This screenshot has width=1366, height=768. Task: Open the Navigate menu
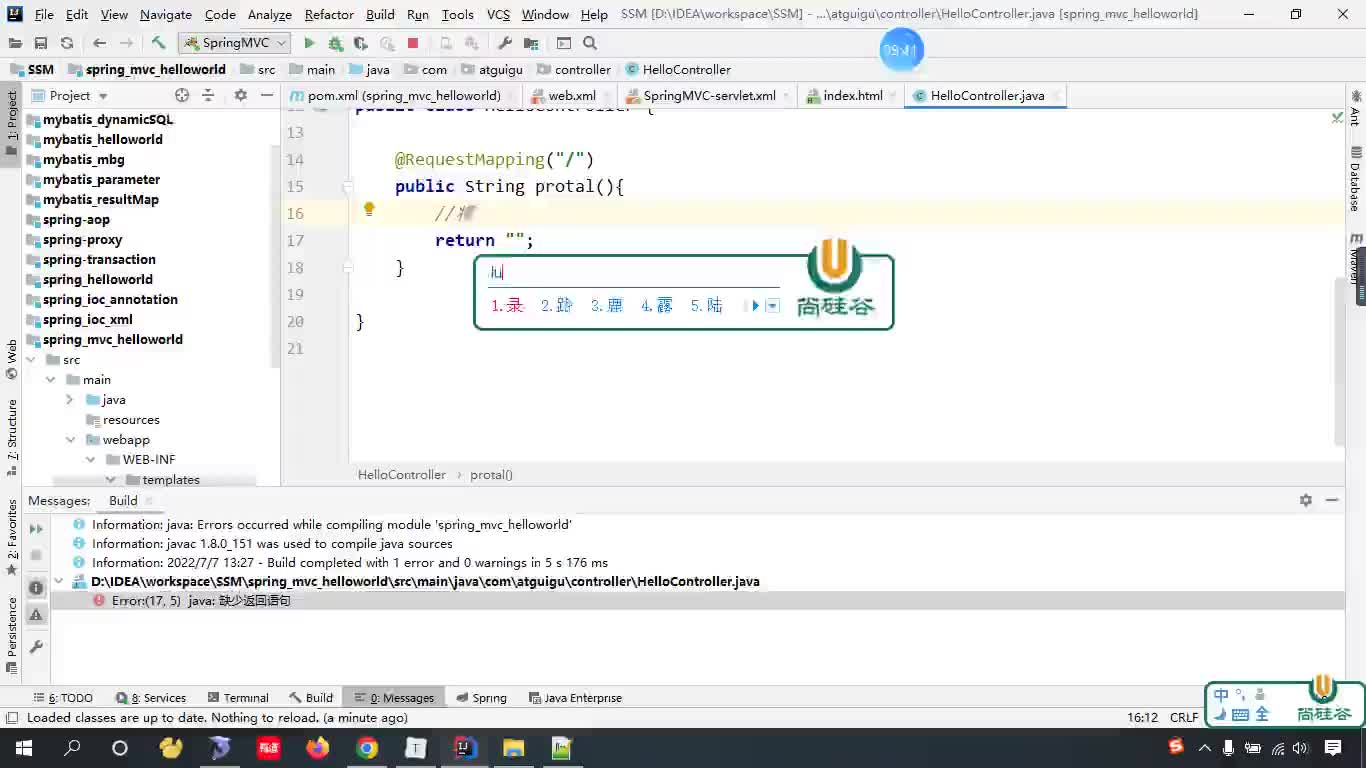pyautogui.click(x=166, y=14)
